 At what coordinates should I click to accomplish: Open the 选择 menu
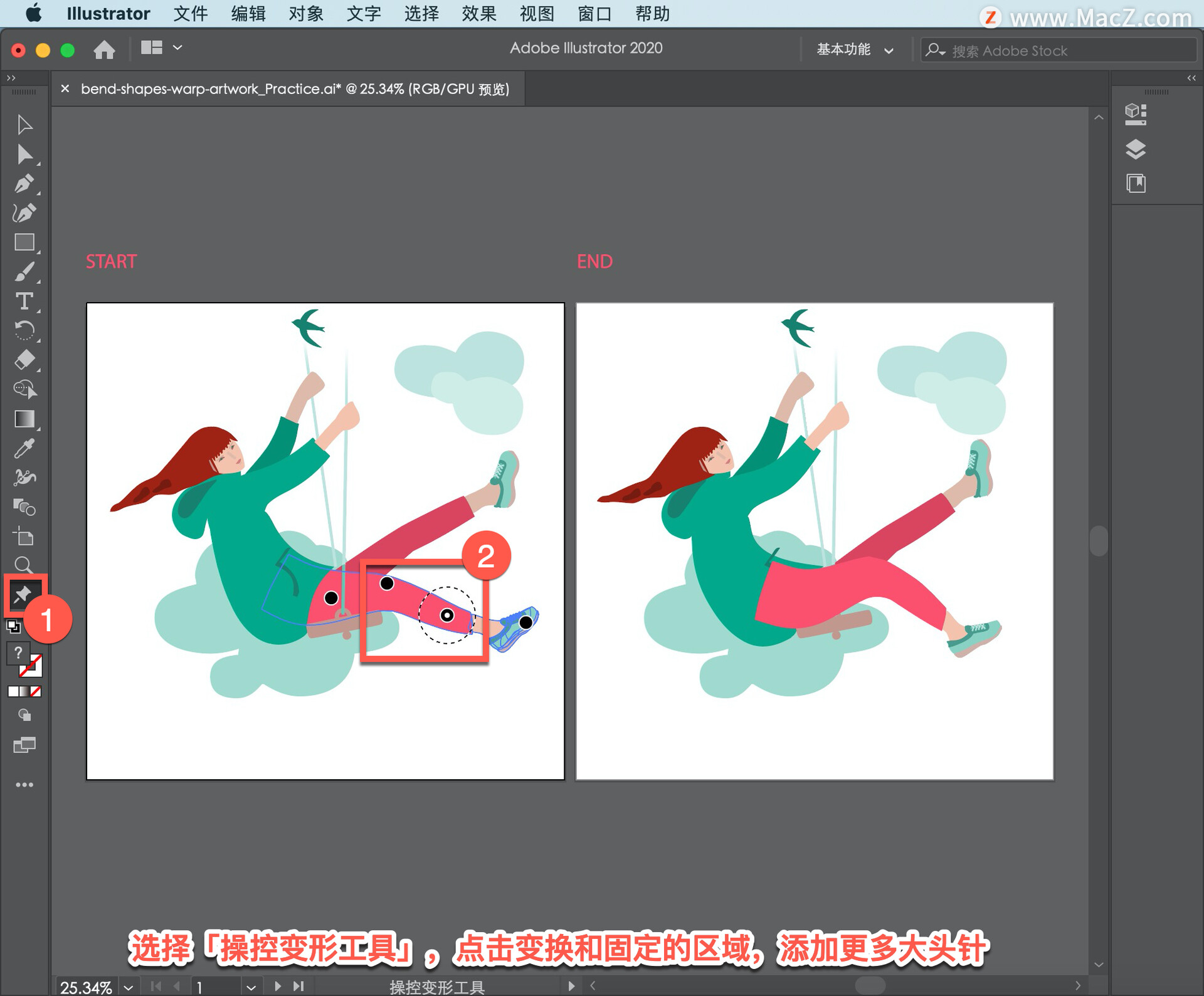click(421, 13)
